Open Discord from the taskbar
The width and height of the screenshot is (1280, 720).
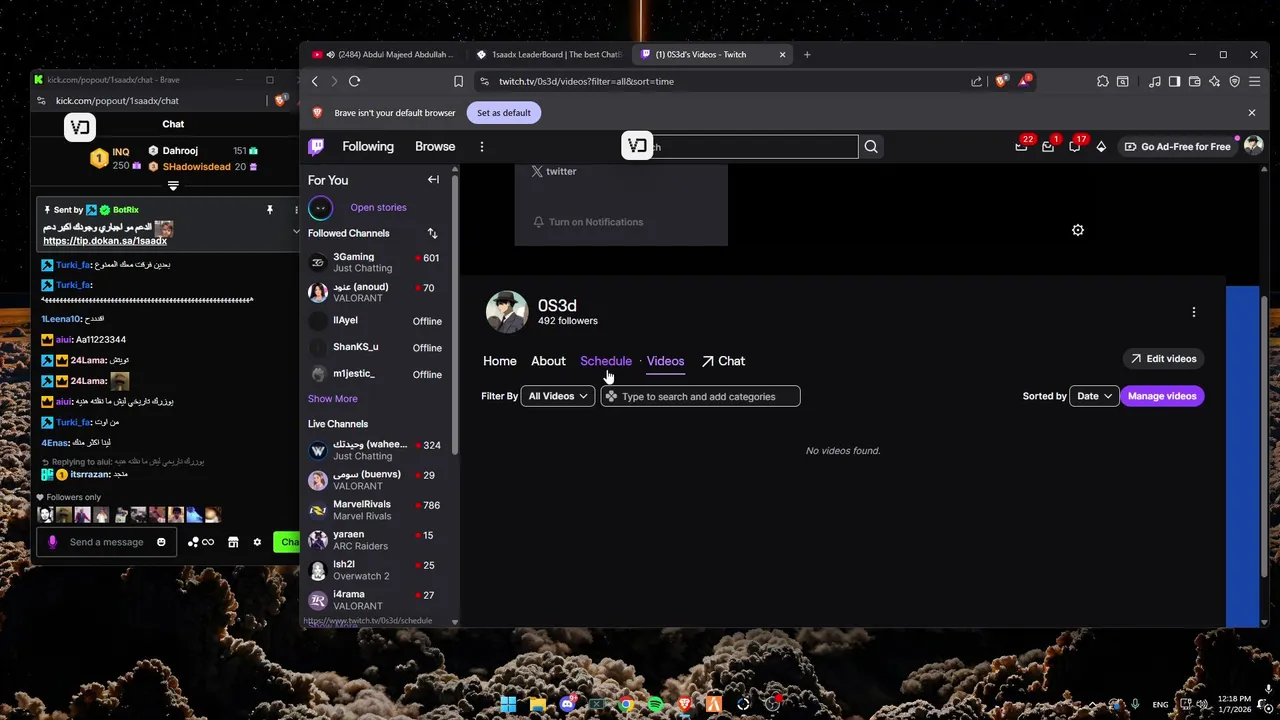[x=567, y=704]
